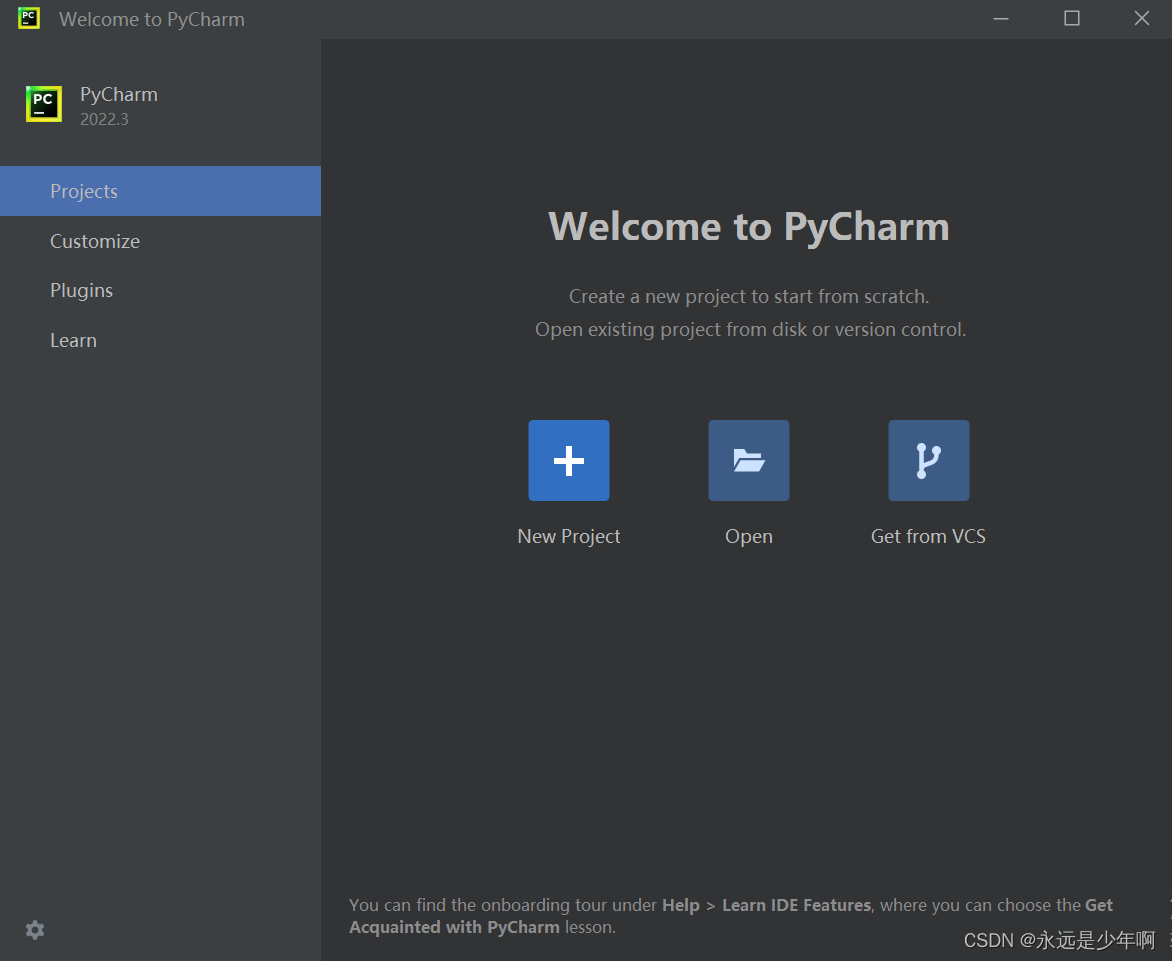Click the New Project label
Image resolution: width=1172 pixels, height=961 pixels.
[x=569, y=537]
